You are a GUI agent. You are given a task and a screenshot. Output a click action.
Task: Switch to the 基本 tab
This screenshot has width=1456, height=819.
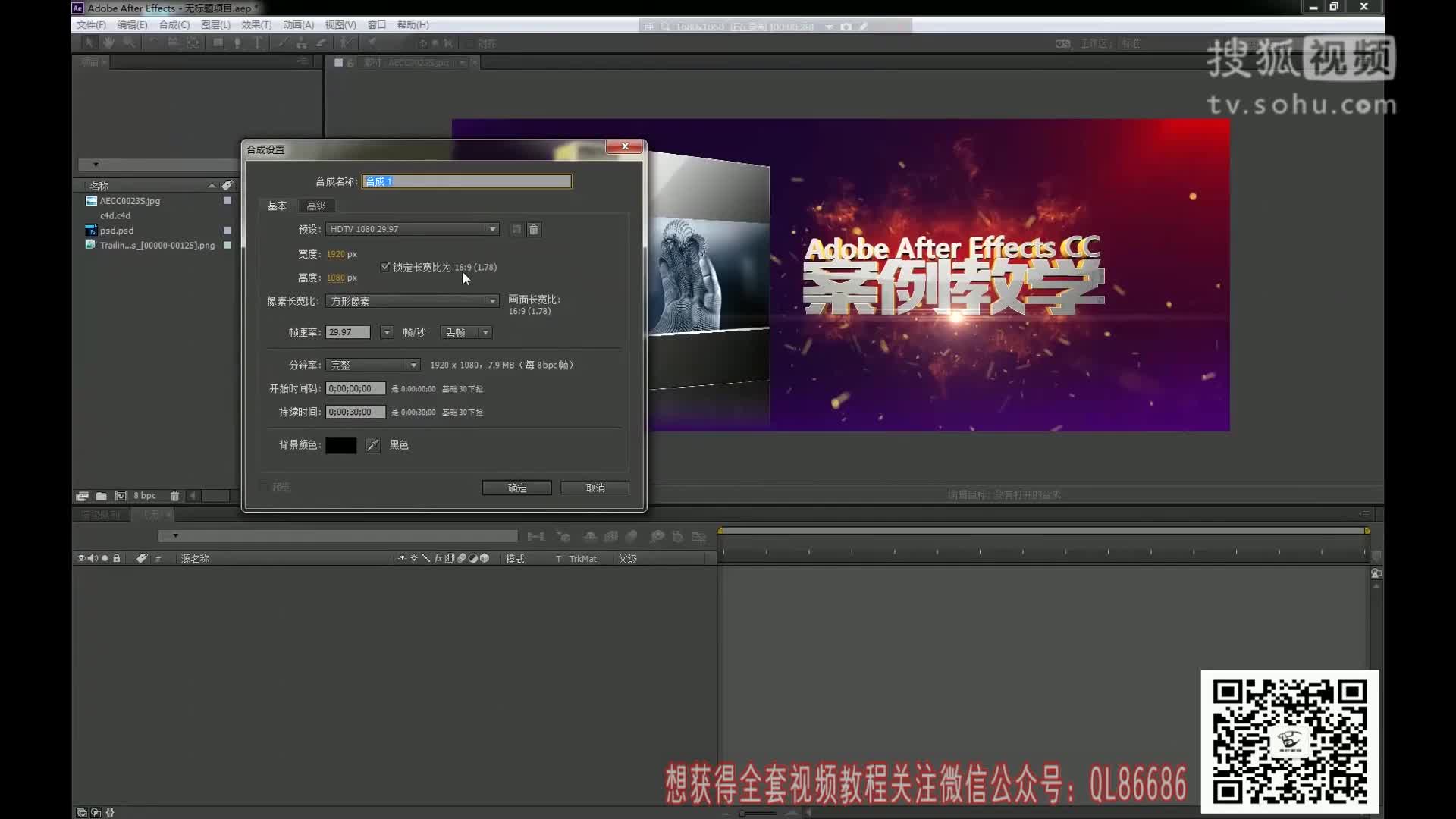click(277, 206)
